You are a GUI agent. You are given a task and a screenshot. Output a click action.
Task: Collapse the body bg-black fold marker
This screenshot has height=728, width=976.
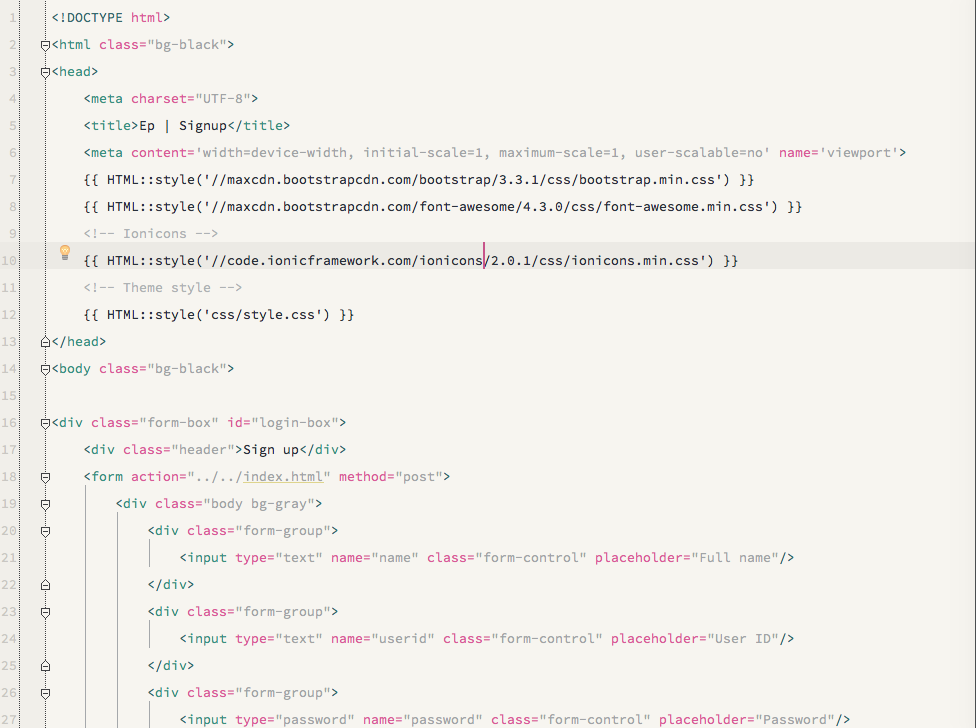click(45, 369)
